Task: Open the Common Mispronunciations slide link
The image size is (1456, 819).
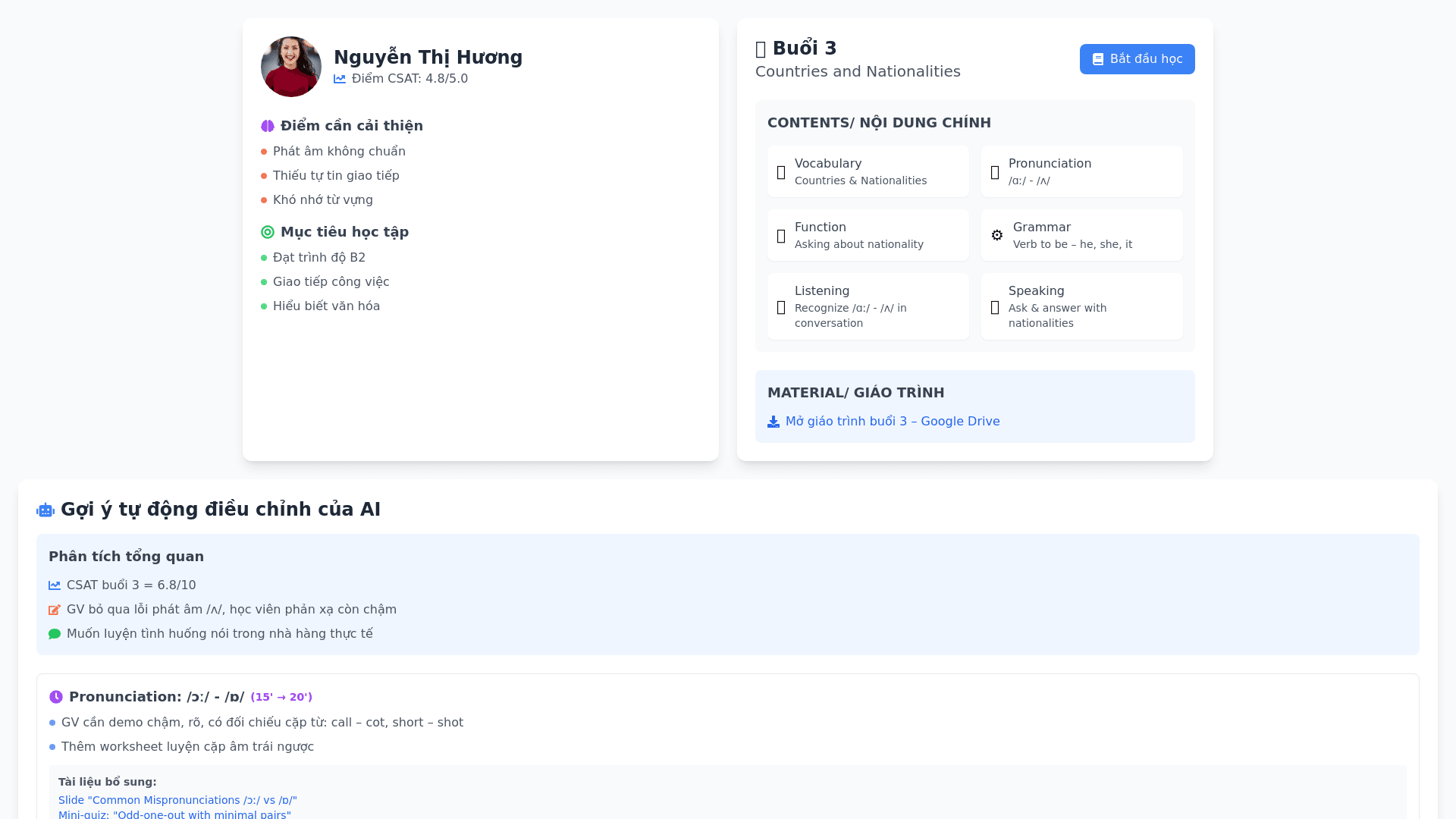Action: [x=177, y=800]
